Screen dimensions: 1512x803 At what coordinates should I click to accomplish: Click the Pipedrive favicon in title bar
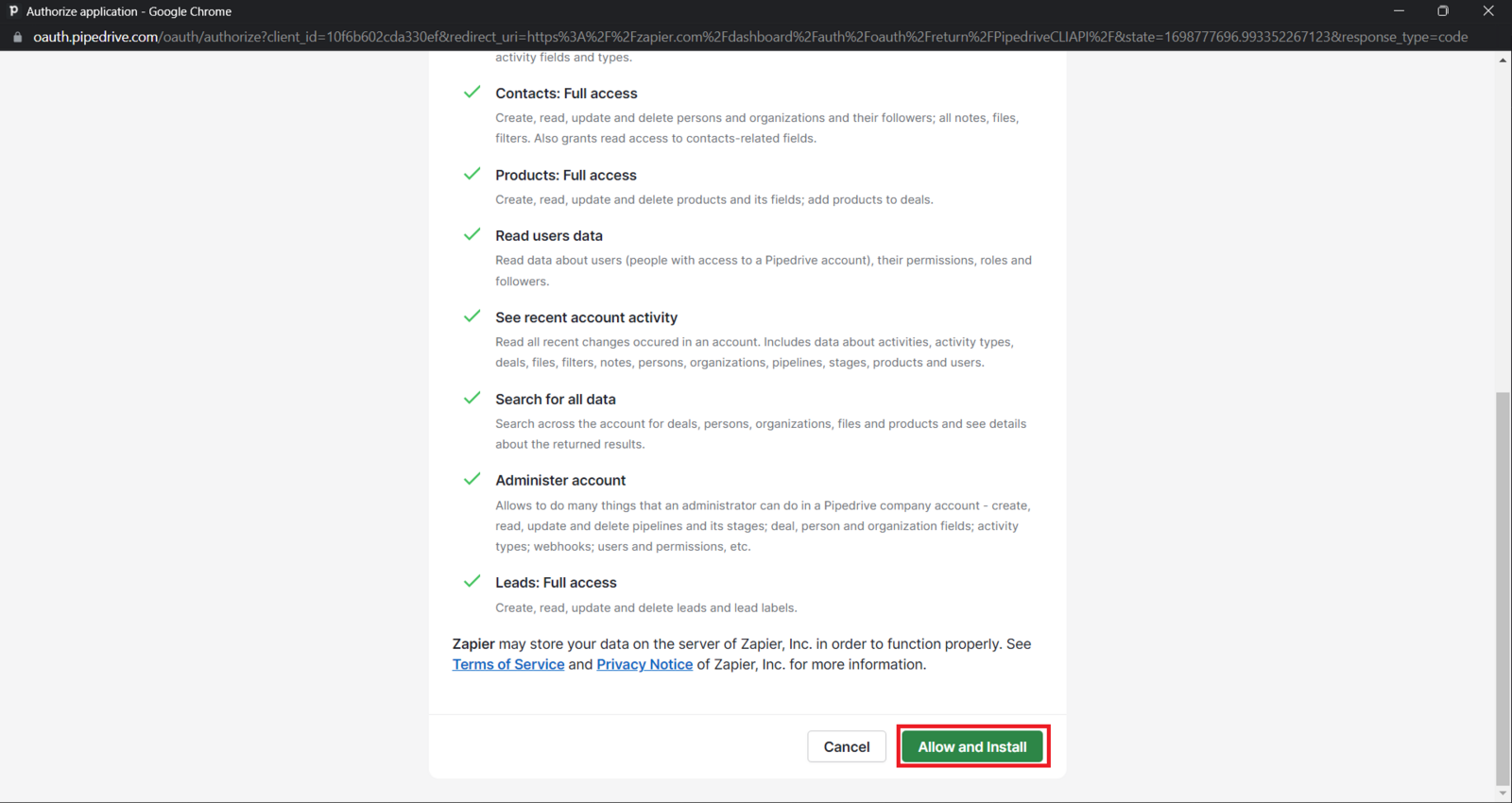point(13,11)
